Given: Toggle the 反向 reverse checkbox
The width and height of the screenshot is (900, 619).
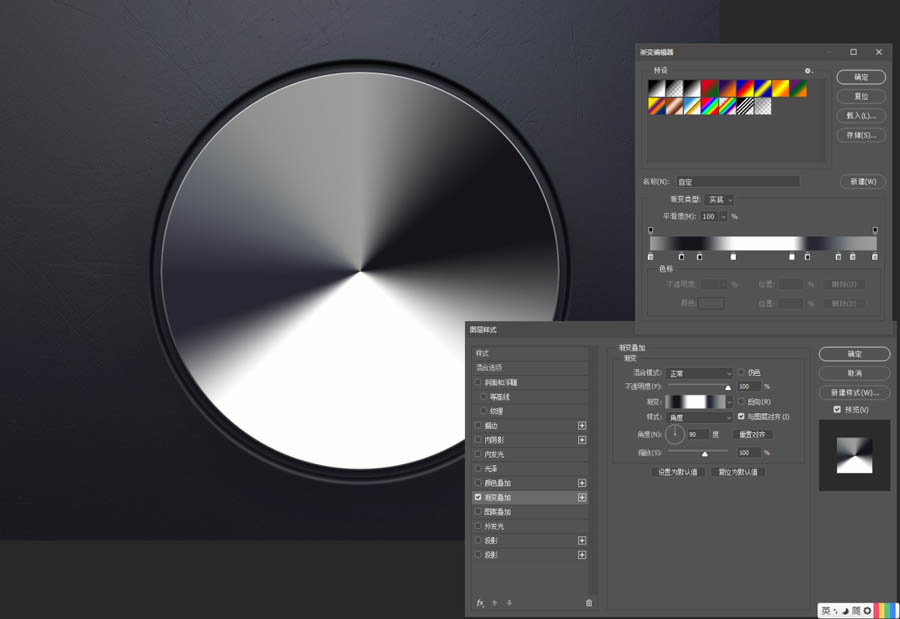Looking at the screenshot, I should tap(741, 401).
